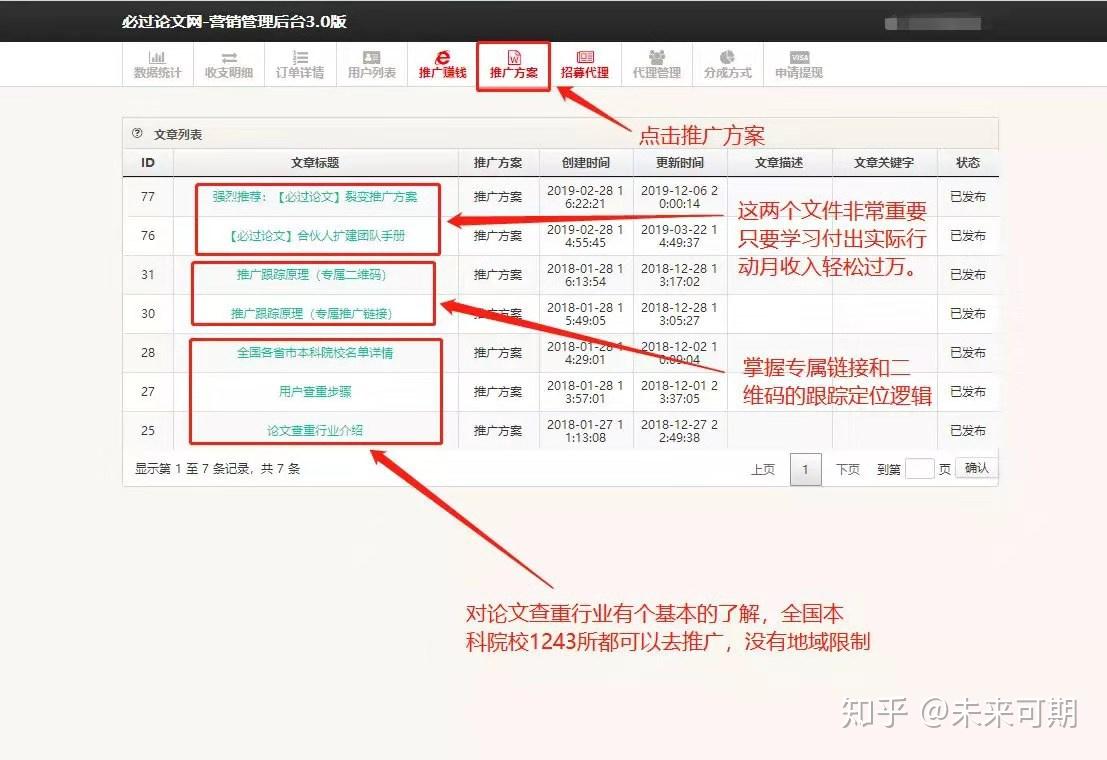
Task: Select ID cell 25
Action: click(x=148, y=430)
